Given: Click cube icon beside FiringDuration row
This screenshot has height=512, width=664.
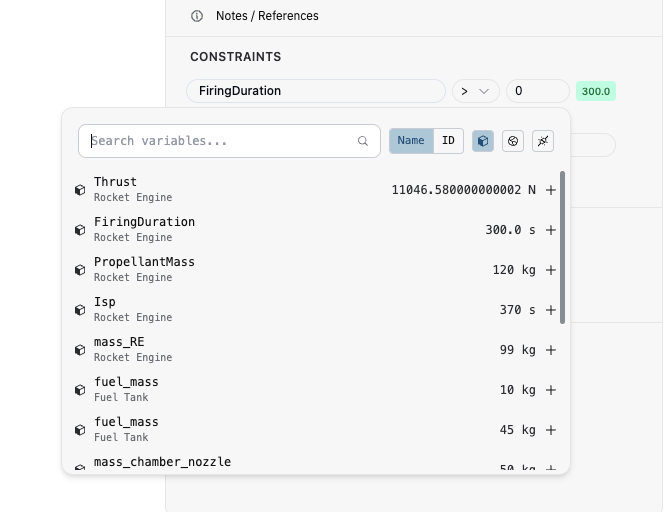Looking at the screenshot, I should pos(80,230).
